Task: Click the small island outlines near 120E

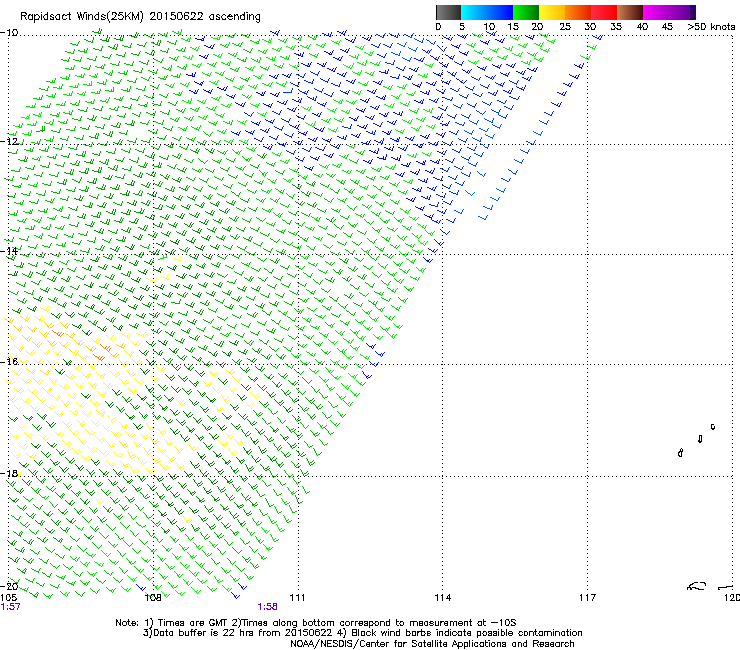Action: point(697,440)
